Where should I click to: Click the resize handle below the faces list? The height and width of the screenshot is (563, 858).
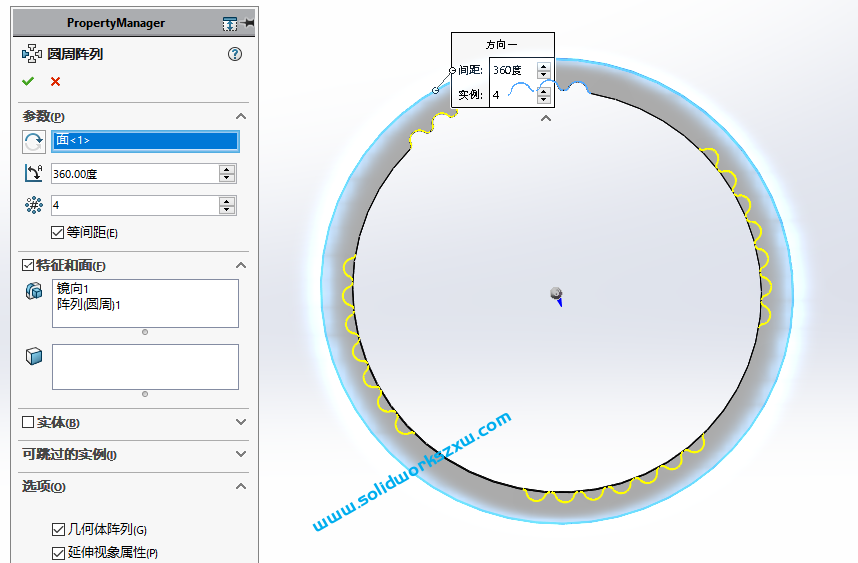coord(145,394)
